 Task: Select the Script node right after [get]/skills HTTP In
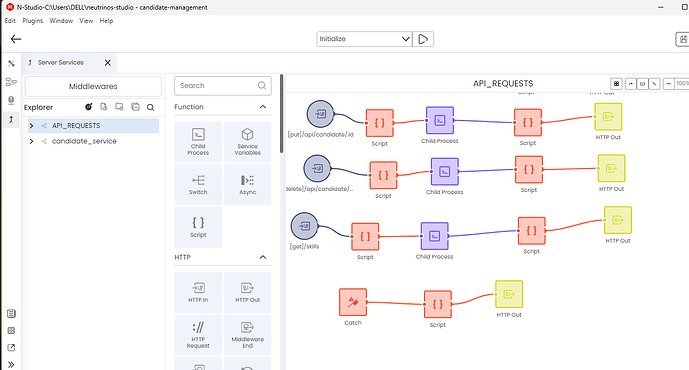(x=365, y=236)
